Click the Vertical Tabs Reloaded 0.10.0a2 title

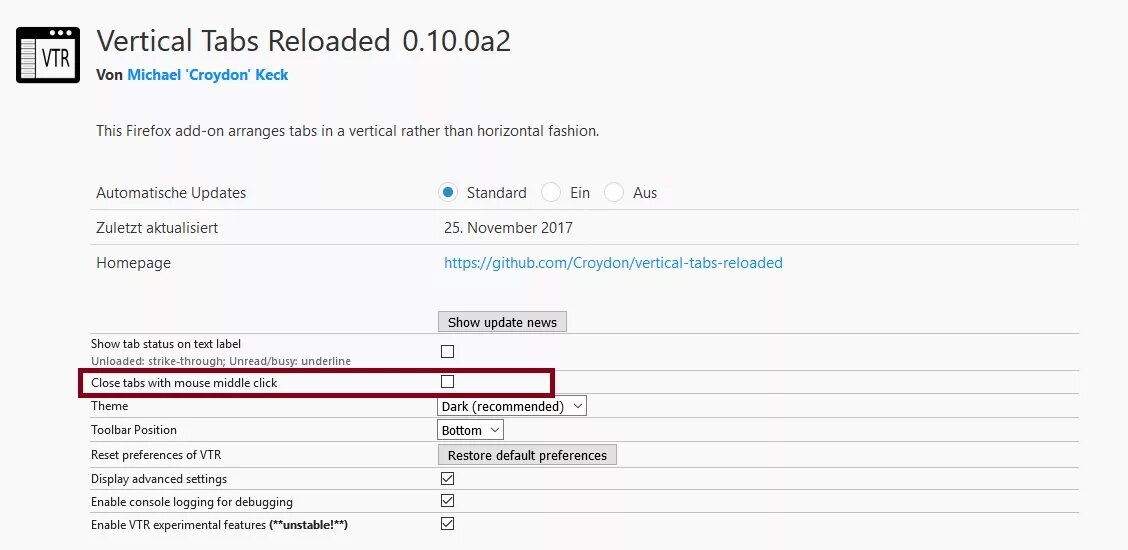(304, 41)
